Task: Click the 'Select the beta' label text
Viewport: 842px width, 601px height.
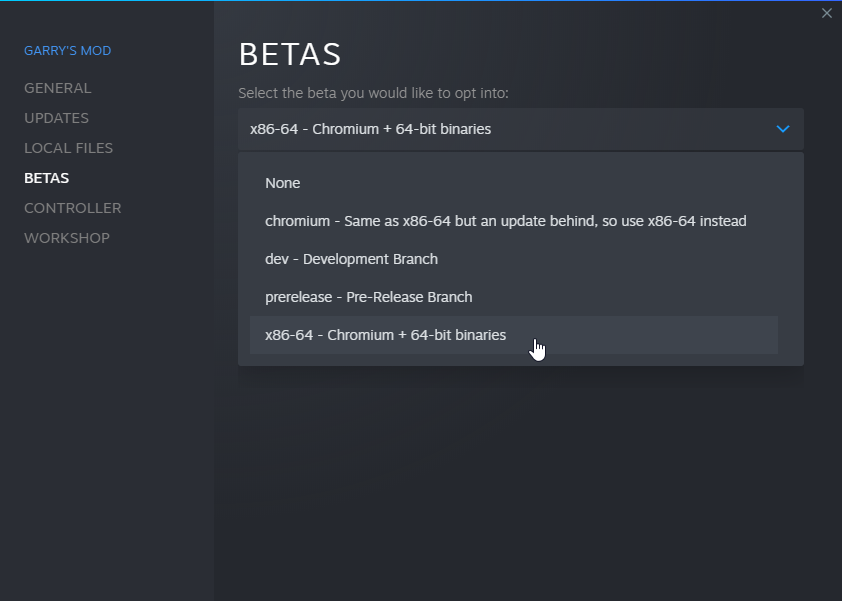Action: [373, 93]
